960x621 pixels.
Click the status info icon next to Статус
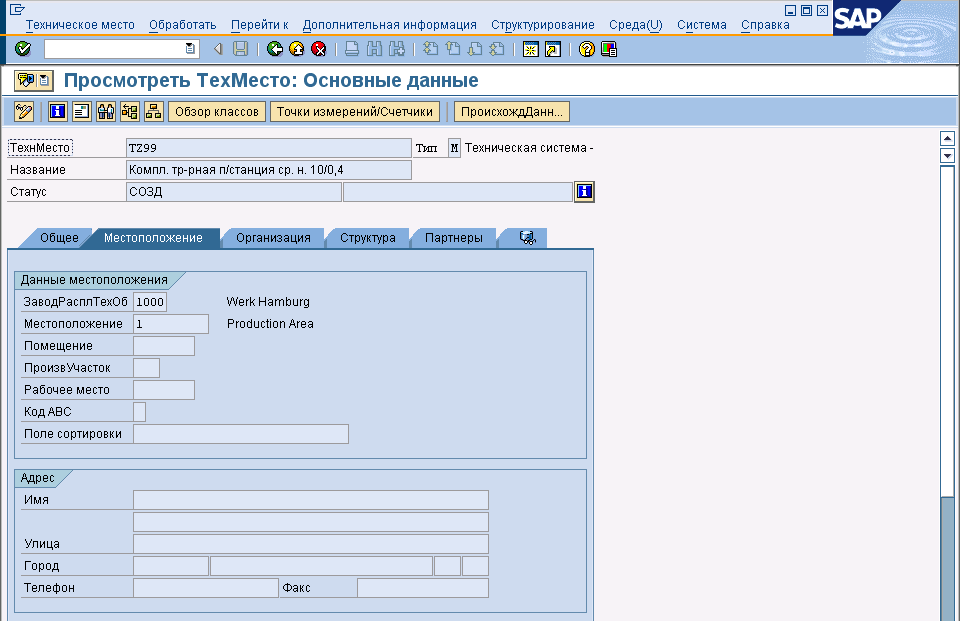point(584,192)
